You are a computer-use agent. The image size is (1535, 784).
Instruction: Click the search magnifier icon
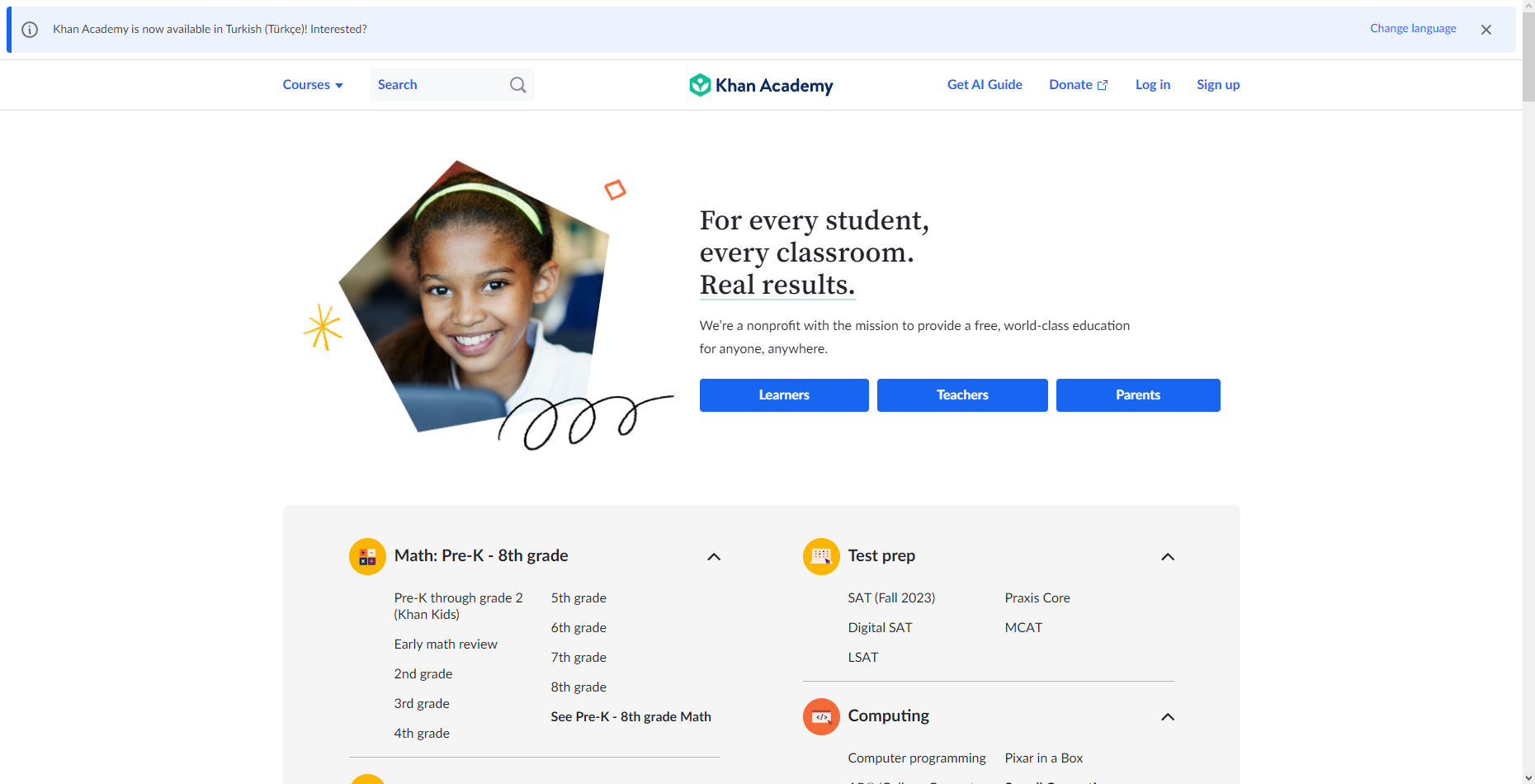[x=517, y=85]
